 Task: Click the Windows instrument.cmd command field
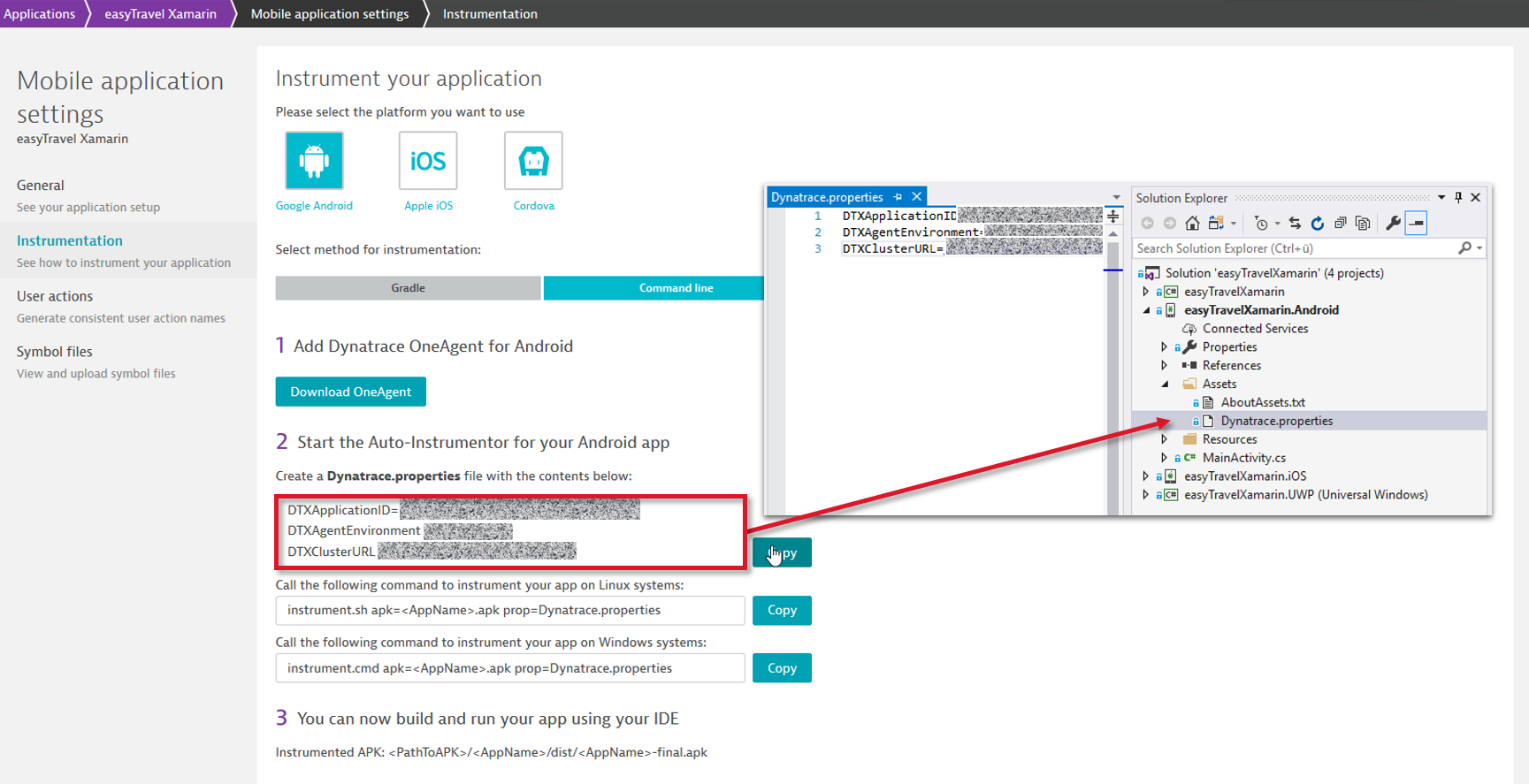pos(510,668)
